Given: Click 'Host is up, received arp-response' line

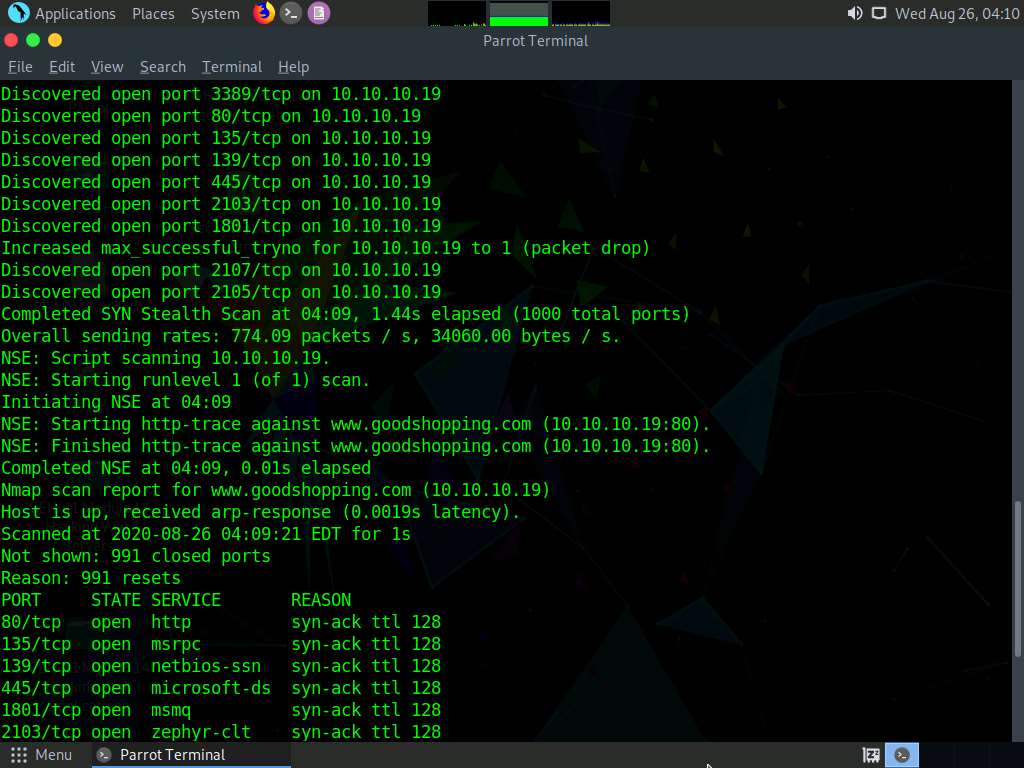Looking at the screenshot, I should point(261,512).
